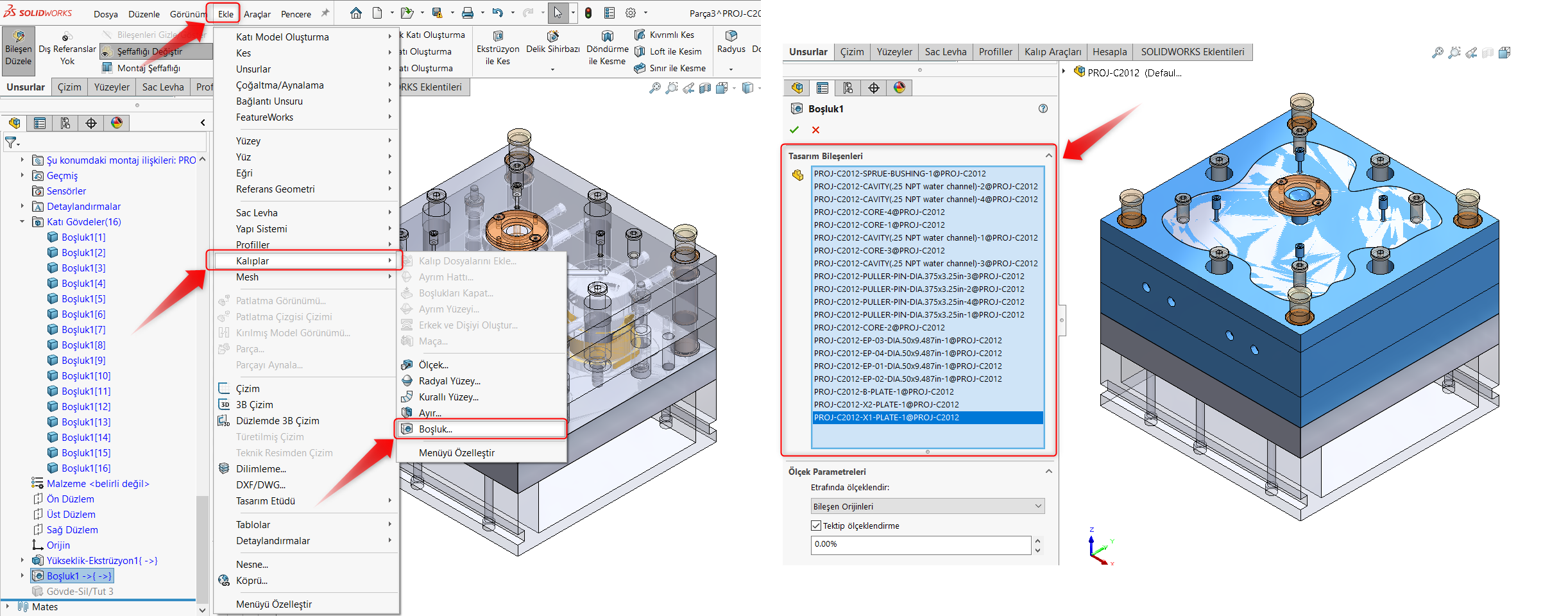Confirm Boşluk1 with green check mark
Image resolution: width=1568 pixels, height=616 pixels.
coord(794,130)
